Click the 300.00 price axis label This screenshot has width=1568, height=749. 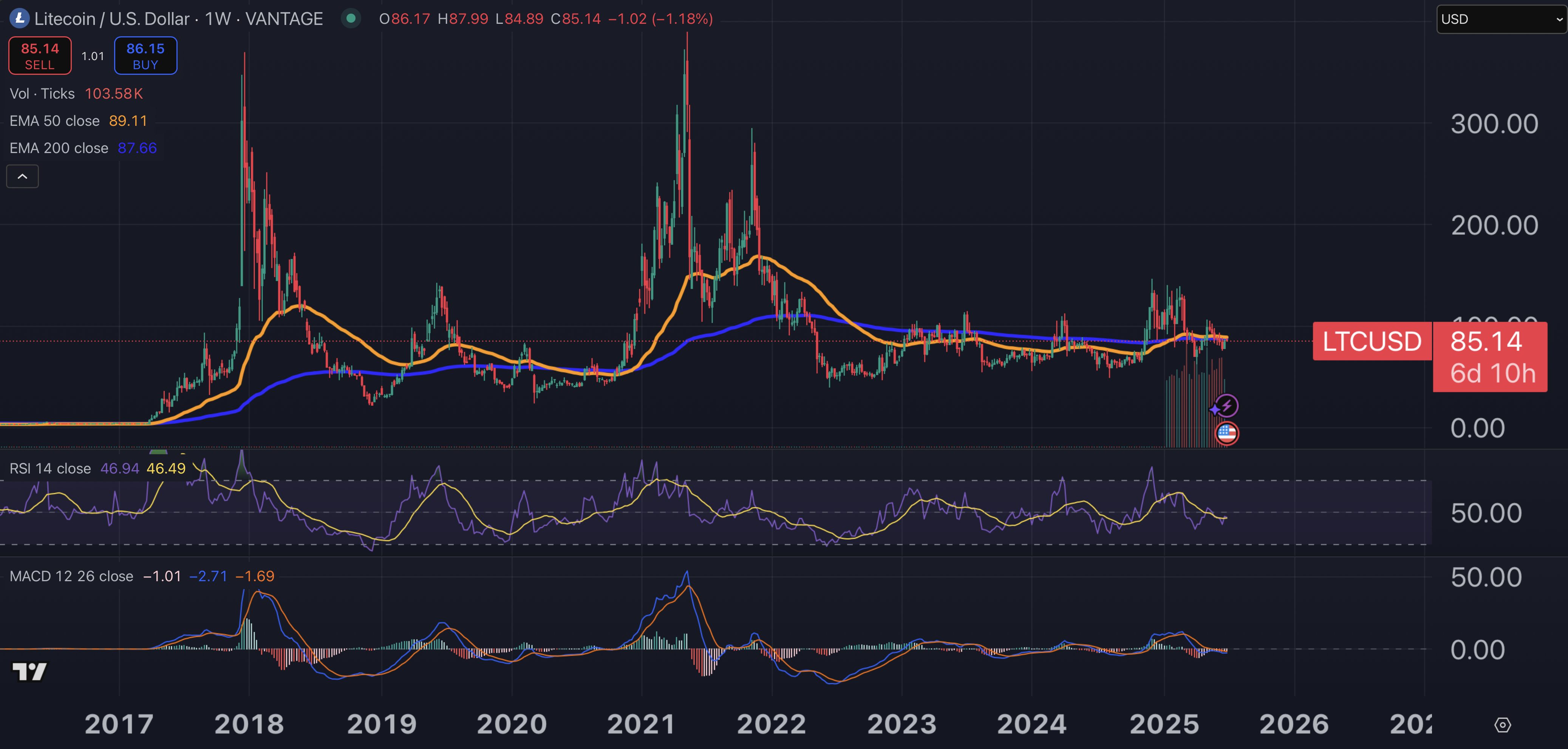(1494, 124)
